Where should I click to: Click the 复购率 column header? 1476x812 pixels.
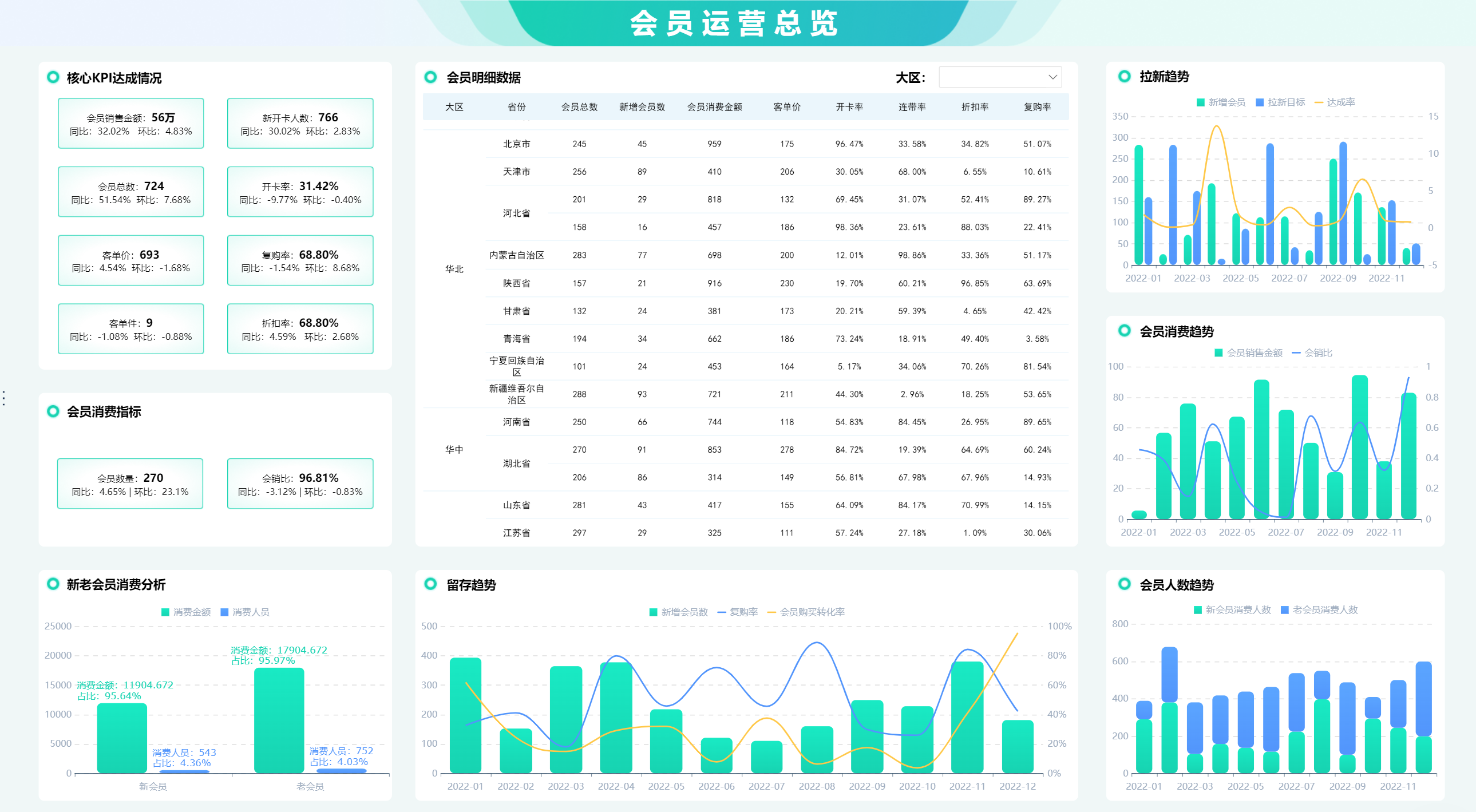click(x=1036, y=107)
